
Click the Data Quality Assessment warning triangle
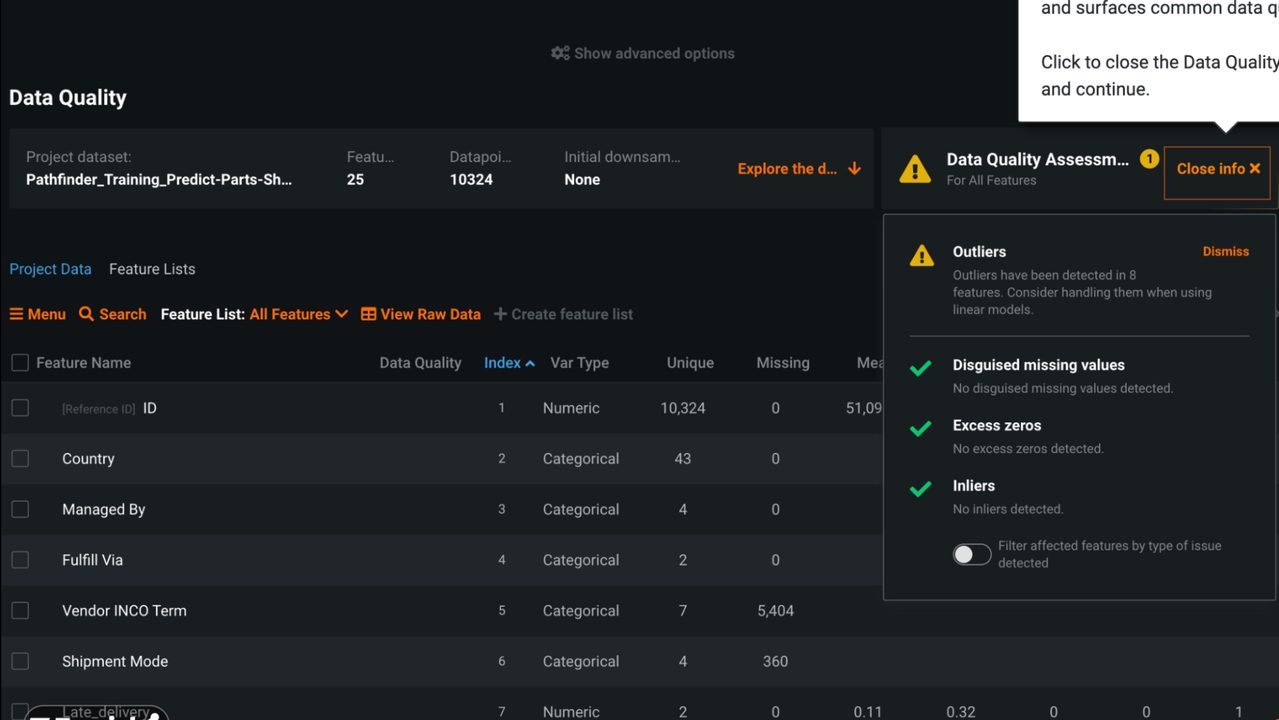tap(915, 169)
